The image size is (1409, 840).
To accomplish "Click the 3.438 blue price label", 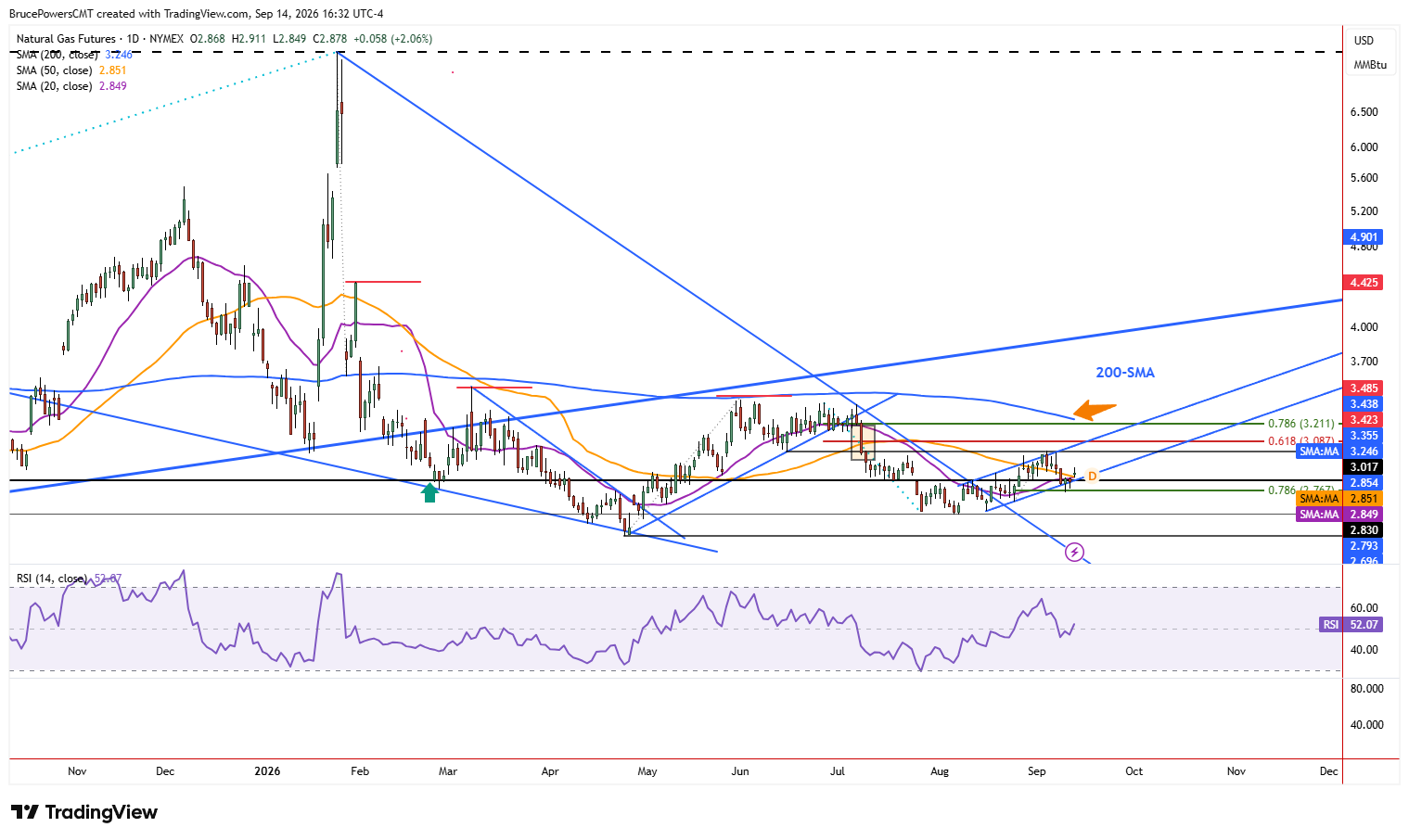I will click(1364, 404).
